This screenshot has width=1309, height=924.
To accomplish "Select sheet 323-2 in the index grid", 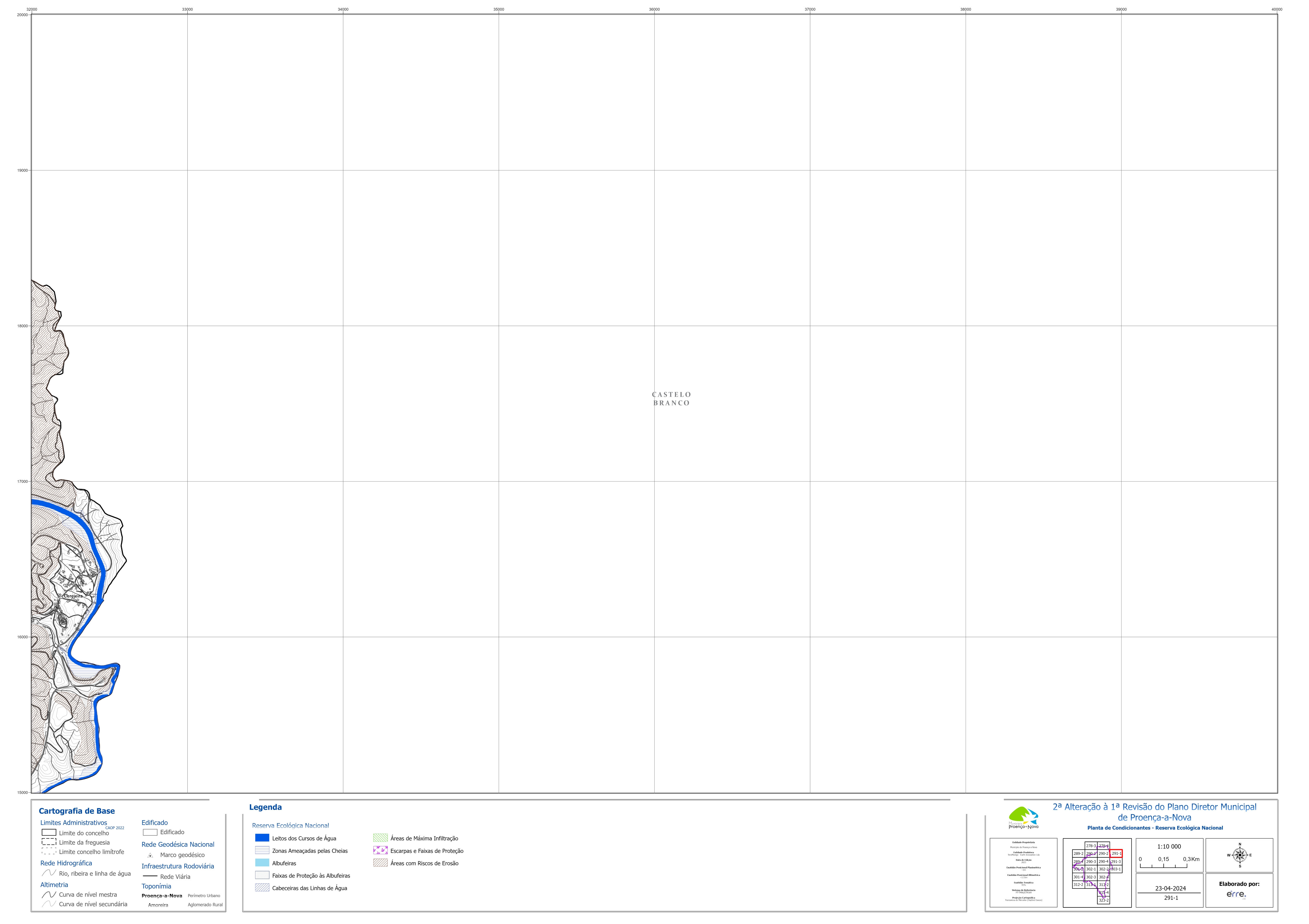I will pos(1103,900).
